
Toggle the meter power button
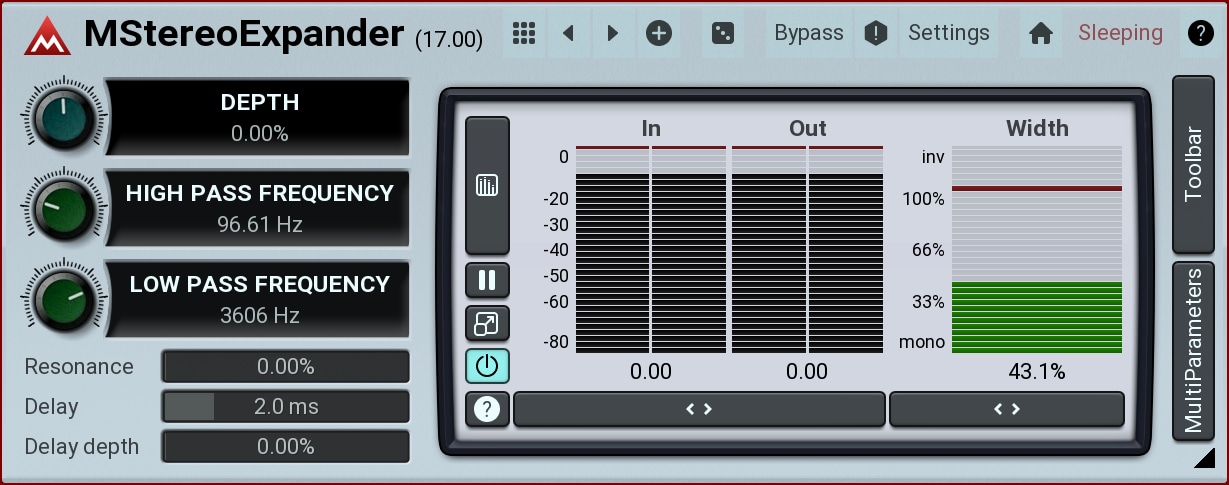click(x=487, y=366)
